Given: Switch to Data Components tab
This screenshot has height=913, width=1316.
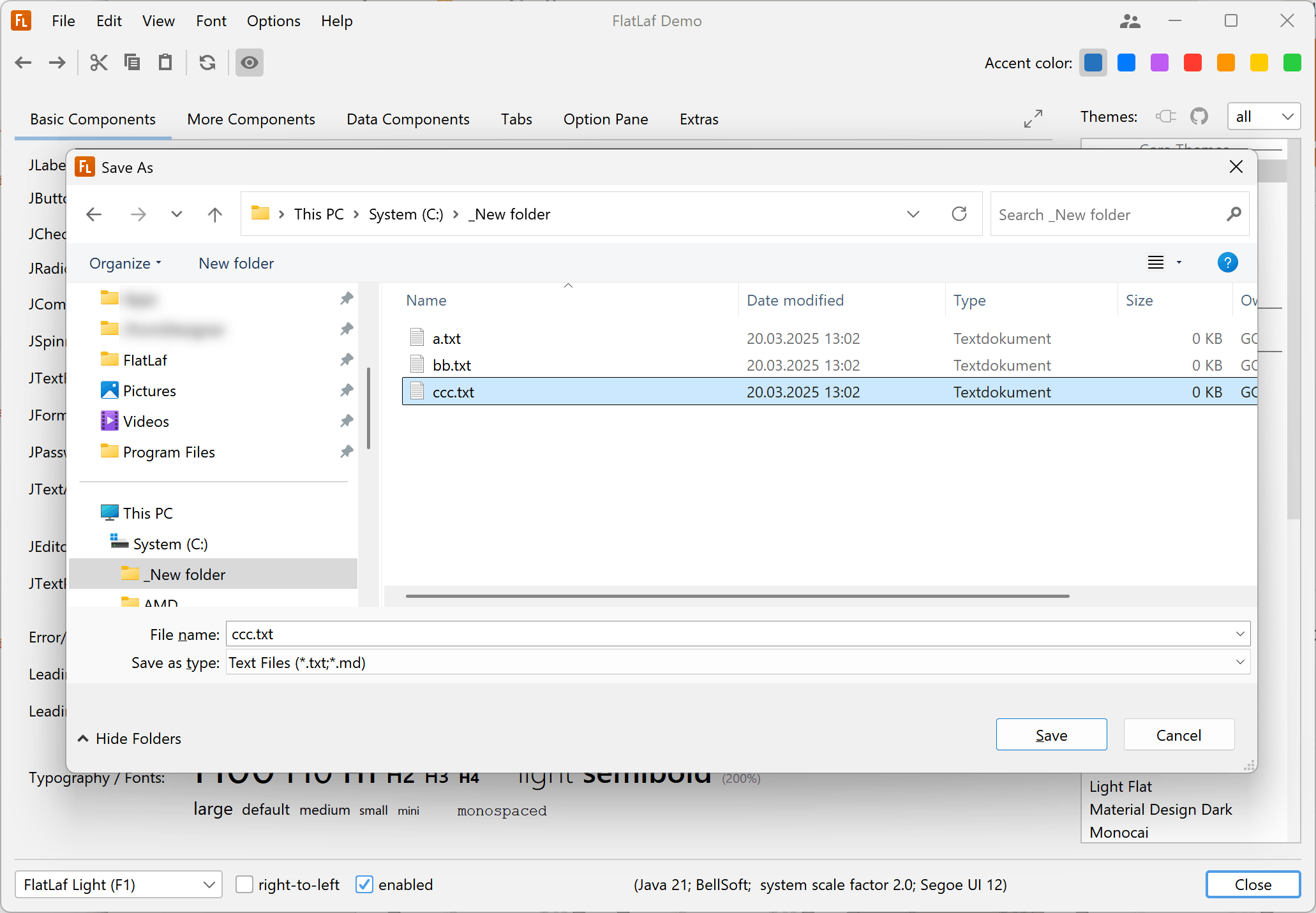Looking at the screenshot, I should coord(408,119).
